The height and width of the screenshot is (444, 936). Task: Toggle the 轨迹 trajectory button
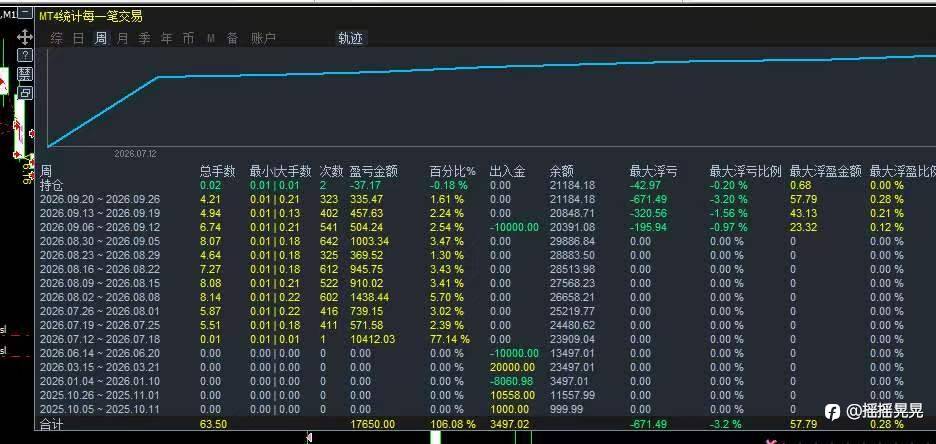point(350,39)
